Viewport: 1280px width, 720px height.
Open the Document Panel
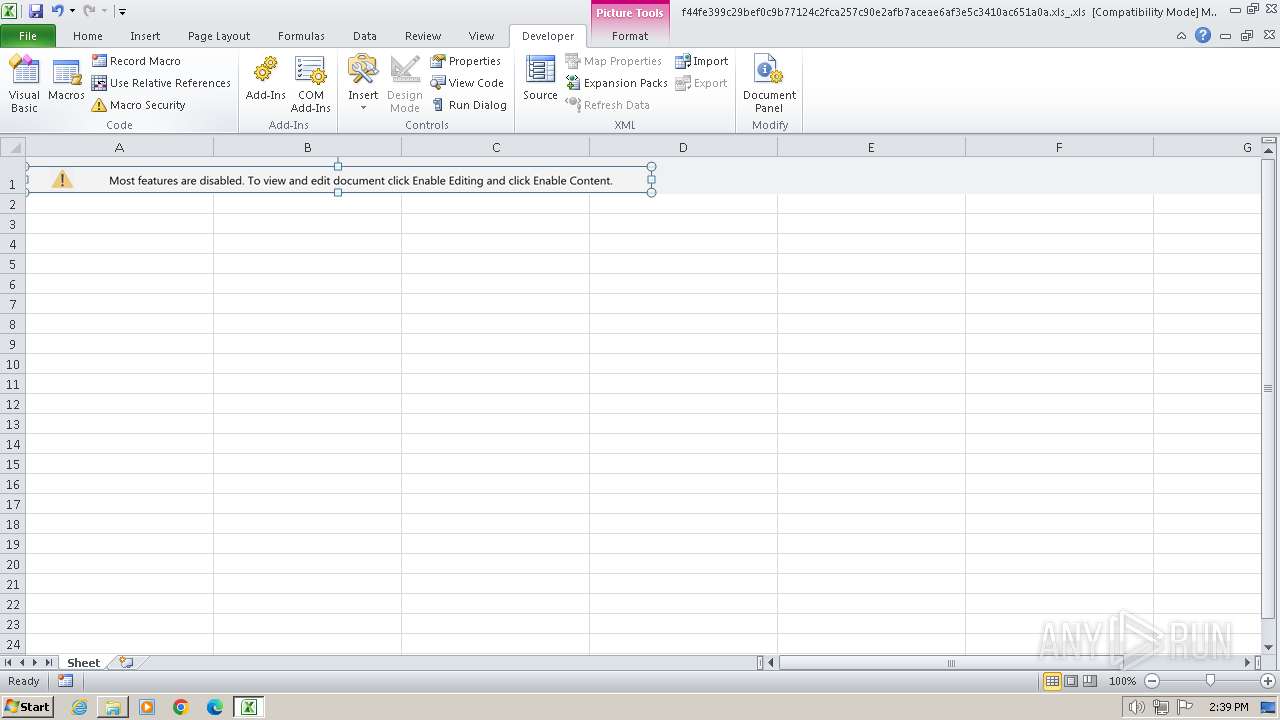coord(769,84)
